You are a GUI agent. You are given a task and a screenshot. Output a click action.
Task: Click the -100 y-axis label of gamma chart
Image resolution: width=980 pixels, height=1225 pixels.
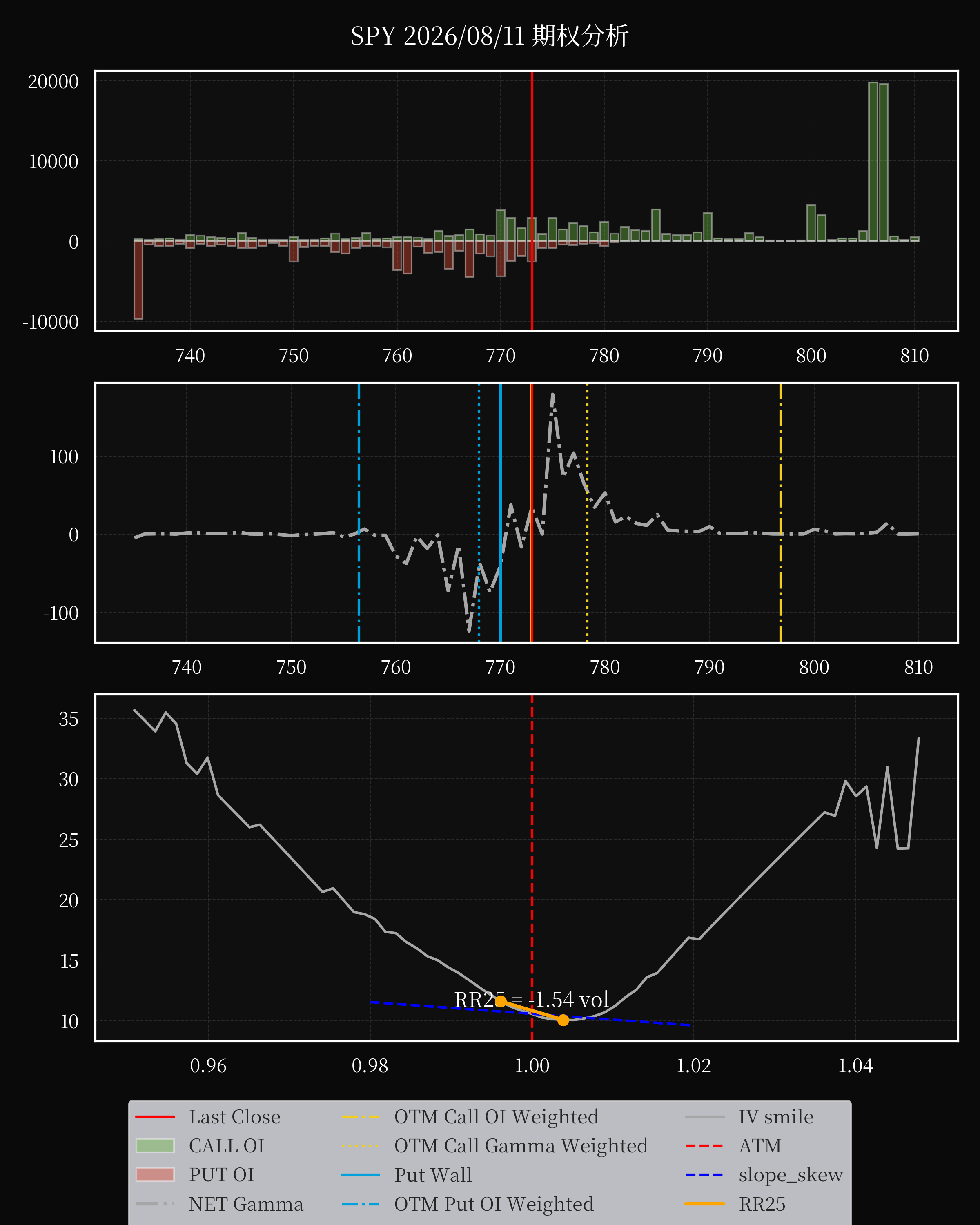coord(61,613)
